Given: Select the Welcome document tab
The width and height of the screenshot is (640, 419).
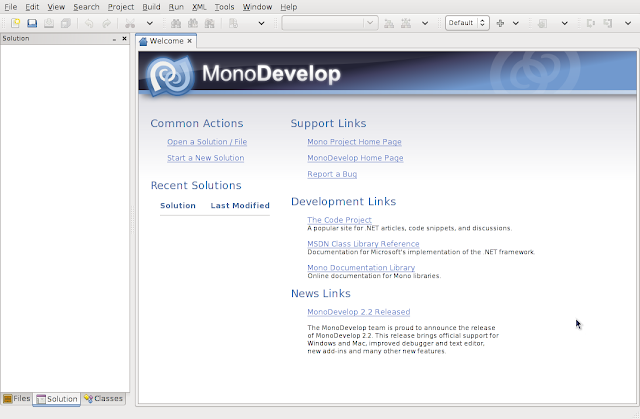Looking at the screenshot, I should [x=166, y=41].
